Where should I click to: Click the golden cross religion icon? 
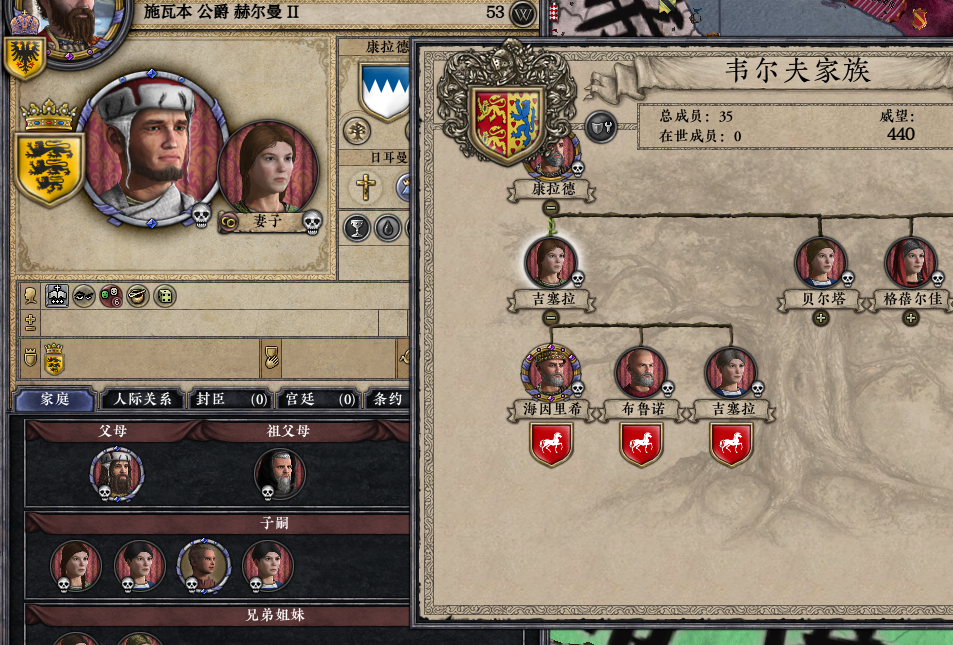click(365, 187)
